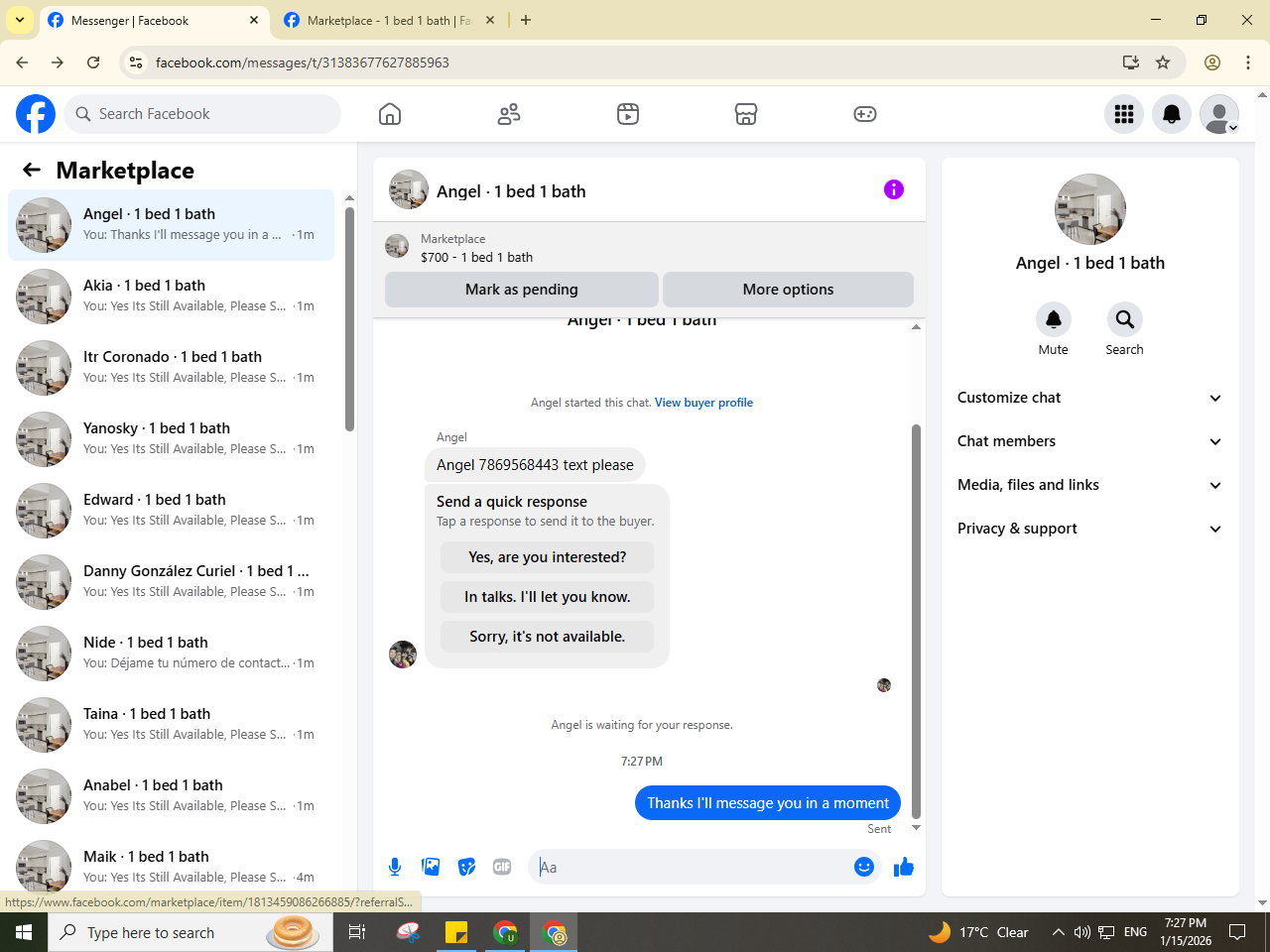Image resolution: width=1270 pixels, height=952 pixels.
Task: Open Anabel conversation
Action: tap(172, 796)
